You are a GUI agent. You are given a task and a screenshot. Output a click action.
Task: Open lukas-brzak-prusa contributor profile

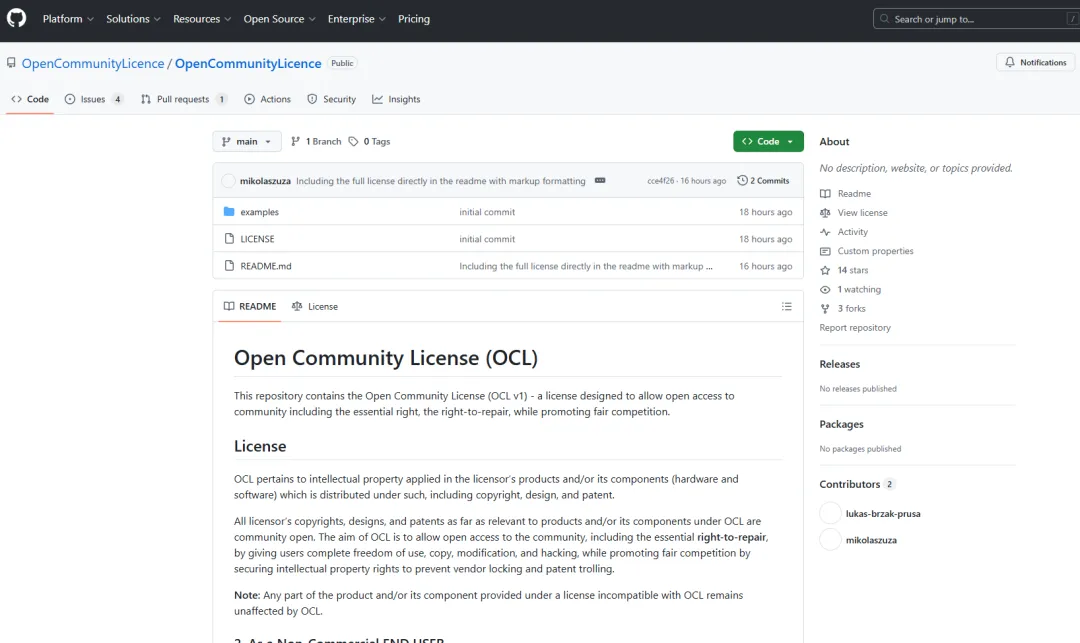[x=883, y=514]
